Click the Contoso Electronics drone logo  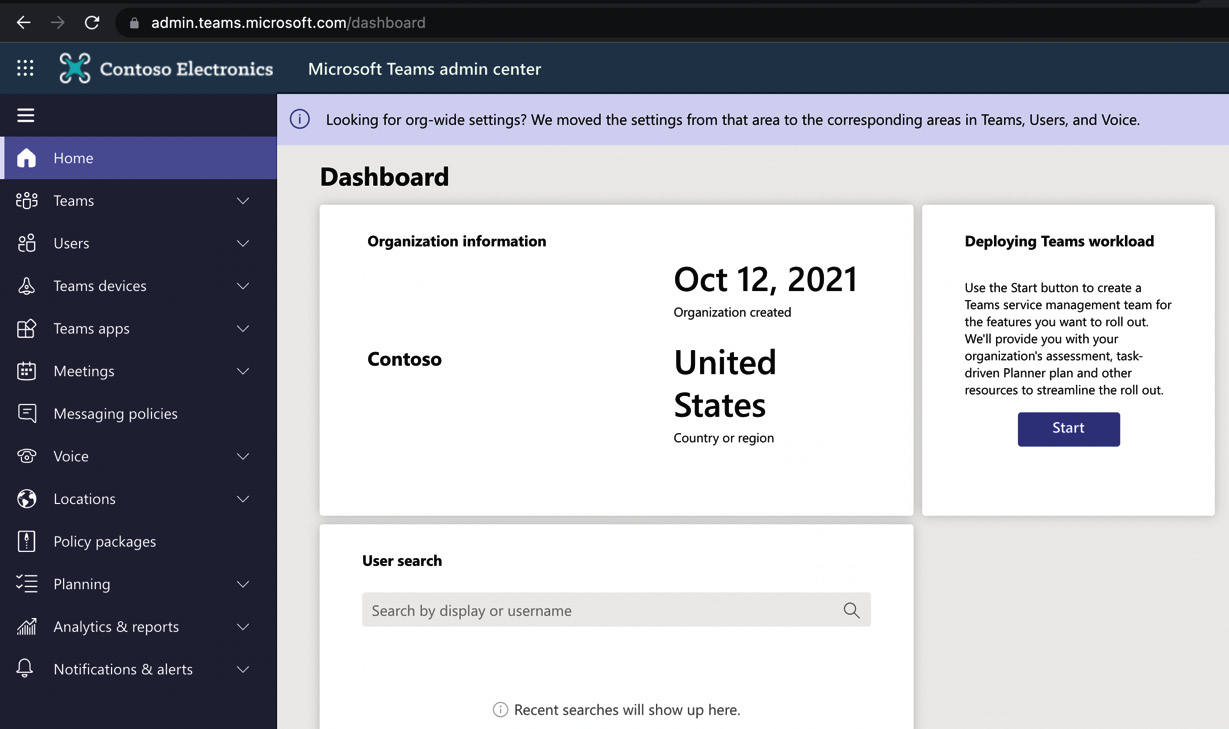75,68
